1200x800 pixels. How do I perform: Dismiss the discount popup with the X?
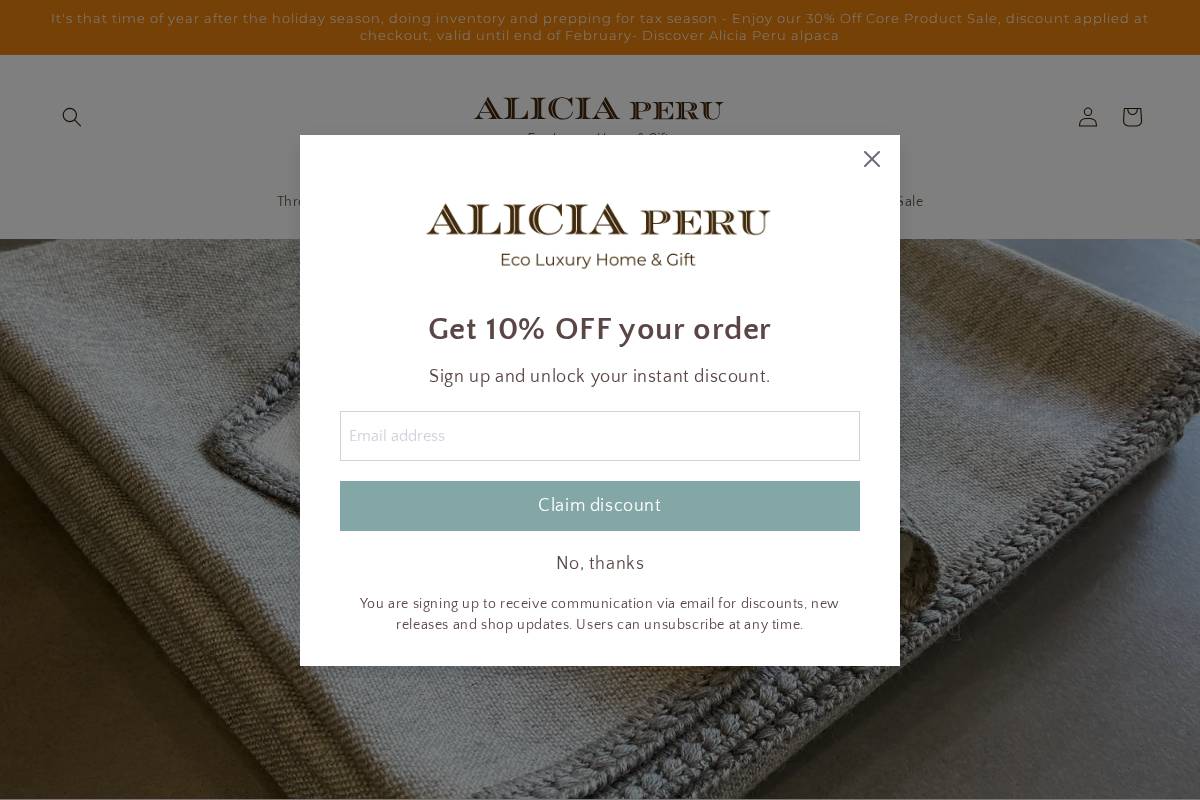coord(871,159)
